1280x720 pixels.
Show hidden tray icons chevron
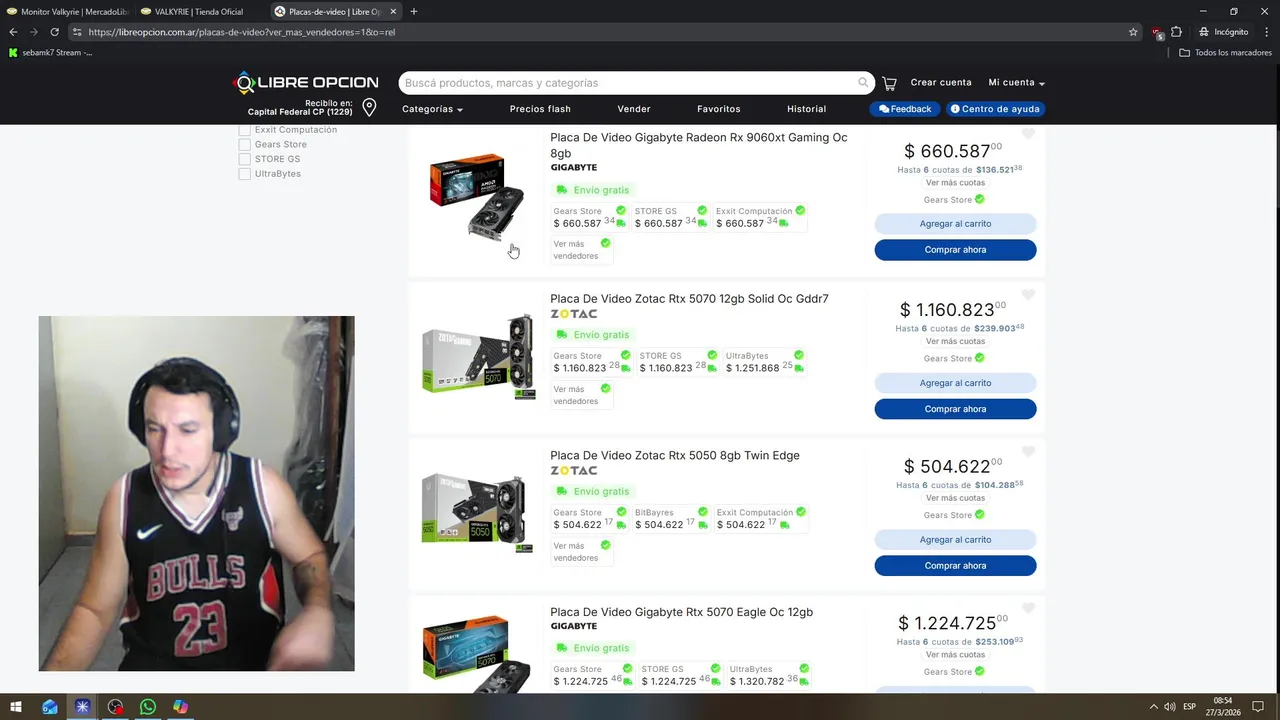(1153, 707)
